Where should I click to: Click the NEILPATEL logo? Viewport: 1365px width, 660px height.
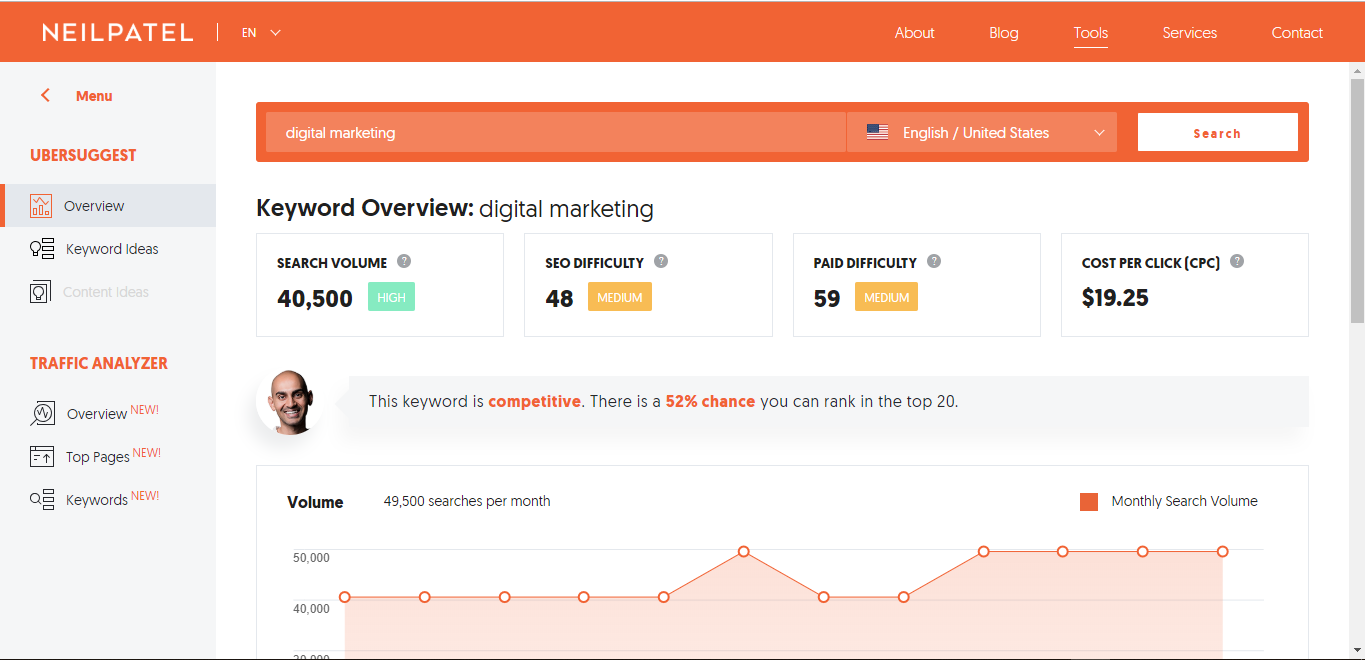(118, 32)
